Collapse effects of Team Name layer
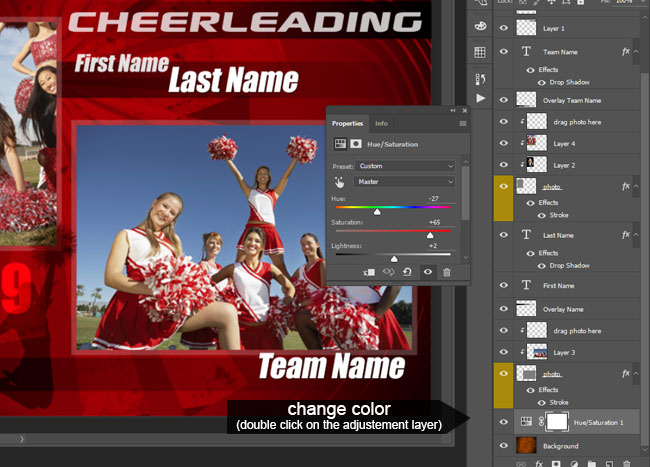This screenshot has height=467, width=650. pos(636,51)
